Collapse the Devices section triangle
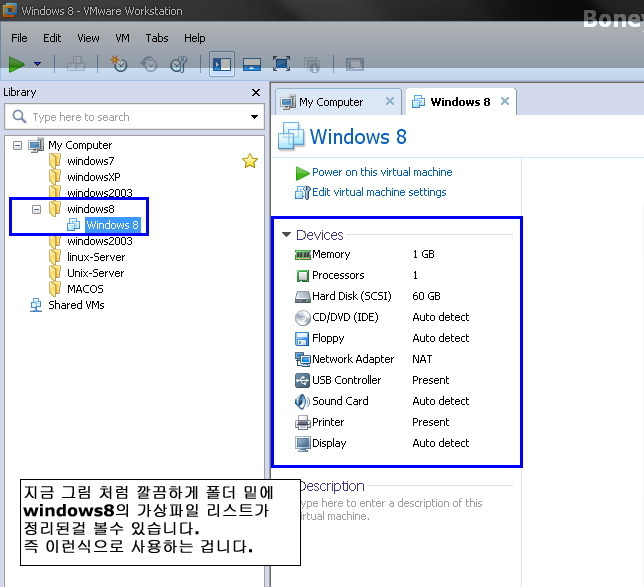 286,235
